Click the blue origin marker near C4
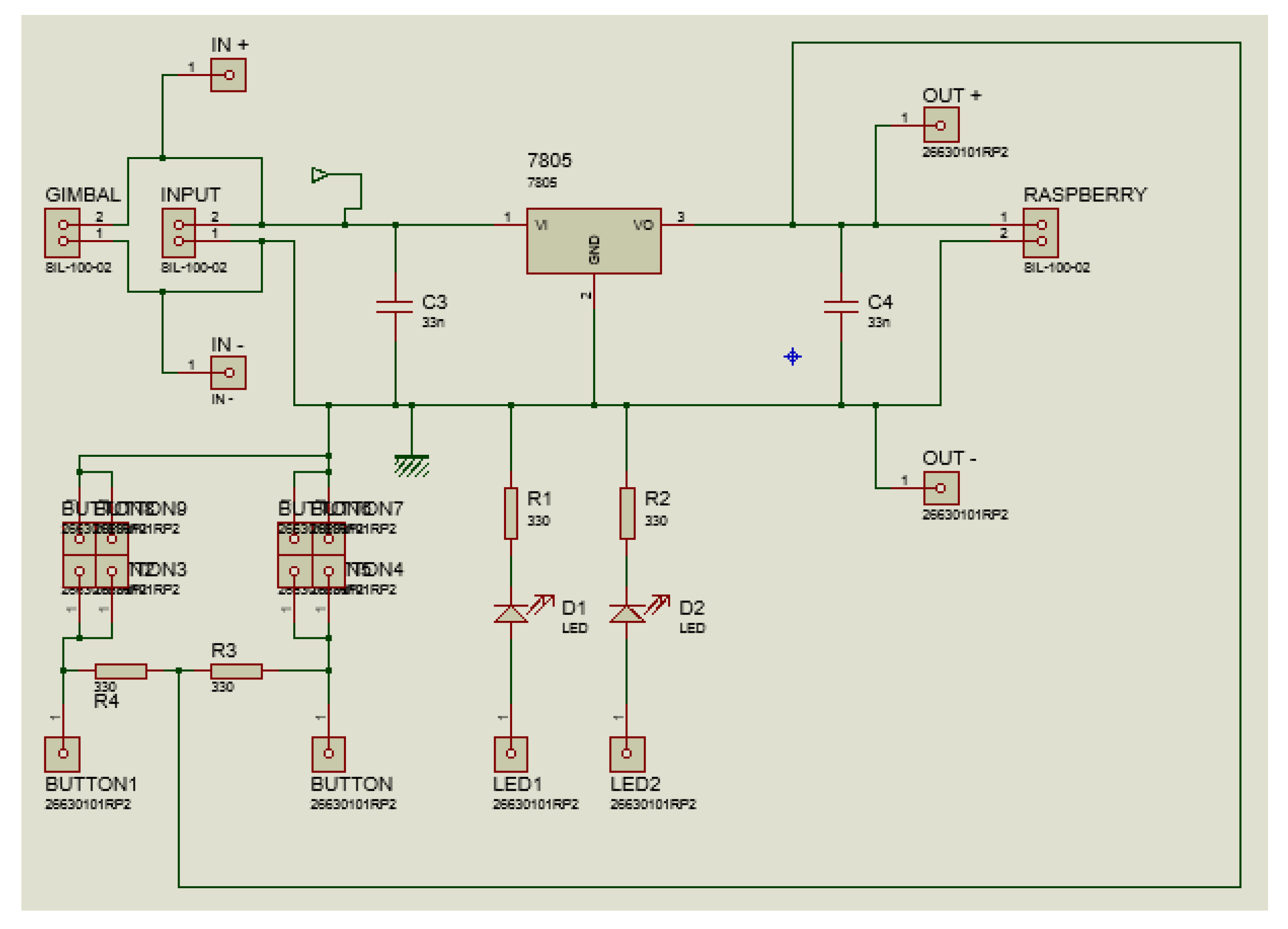Viewport: 1288px width, 929px height. [x=793, y=356]
